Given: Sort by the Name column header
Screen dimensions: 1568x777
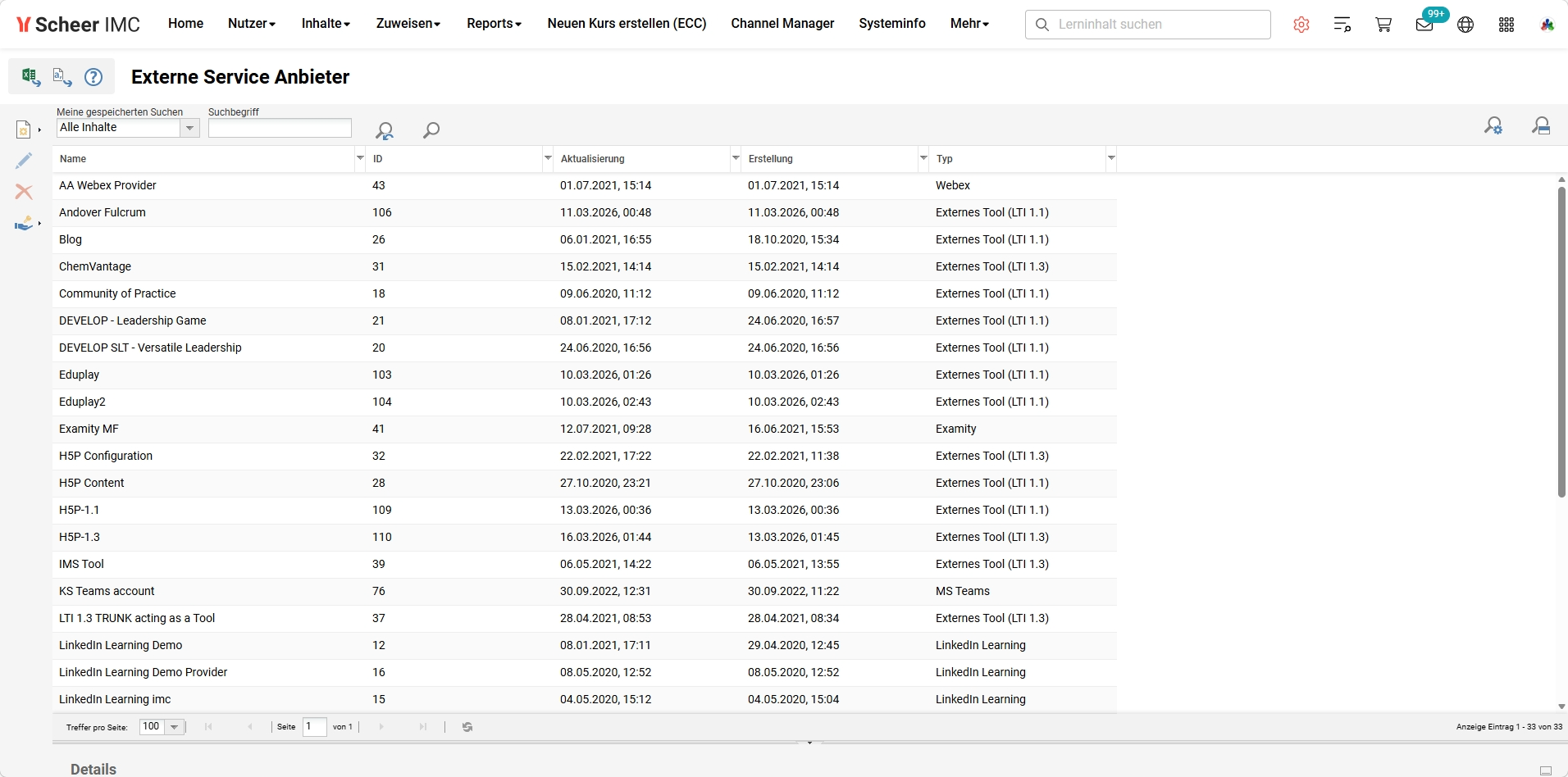Looking at the screenshot, I should point(73,159).
